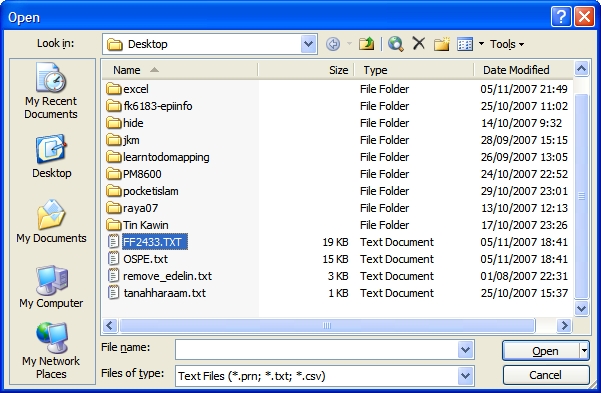Open My Recent Documents in places bar
Screen dimensions: 601x393
[x=51, y=91]
